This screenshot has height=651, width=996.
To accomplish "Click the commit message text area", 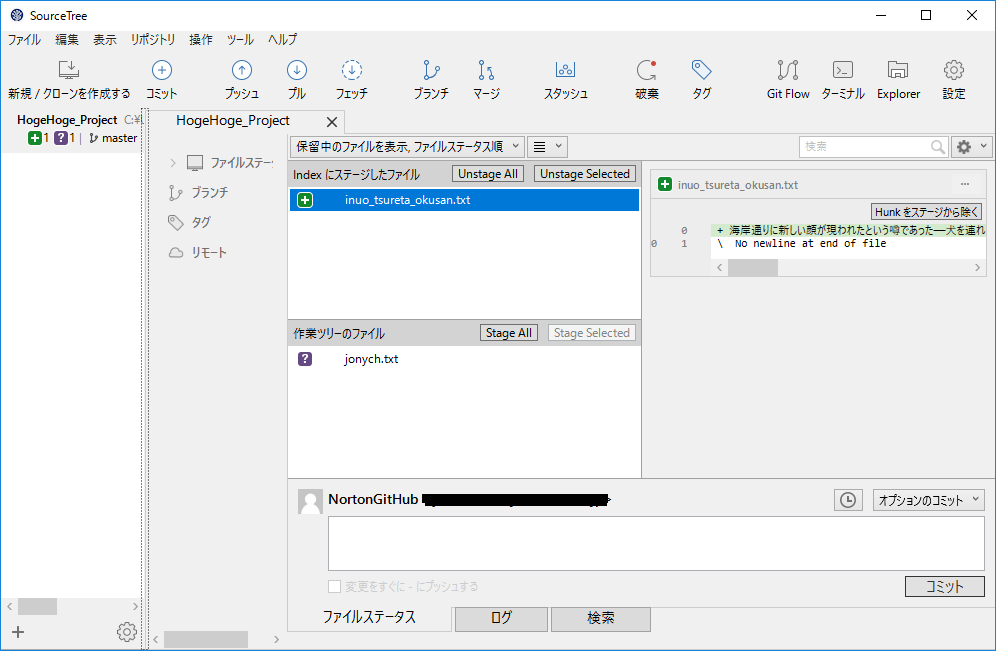I will 656,544.
